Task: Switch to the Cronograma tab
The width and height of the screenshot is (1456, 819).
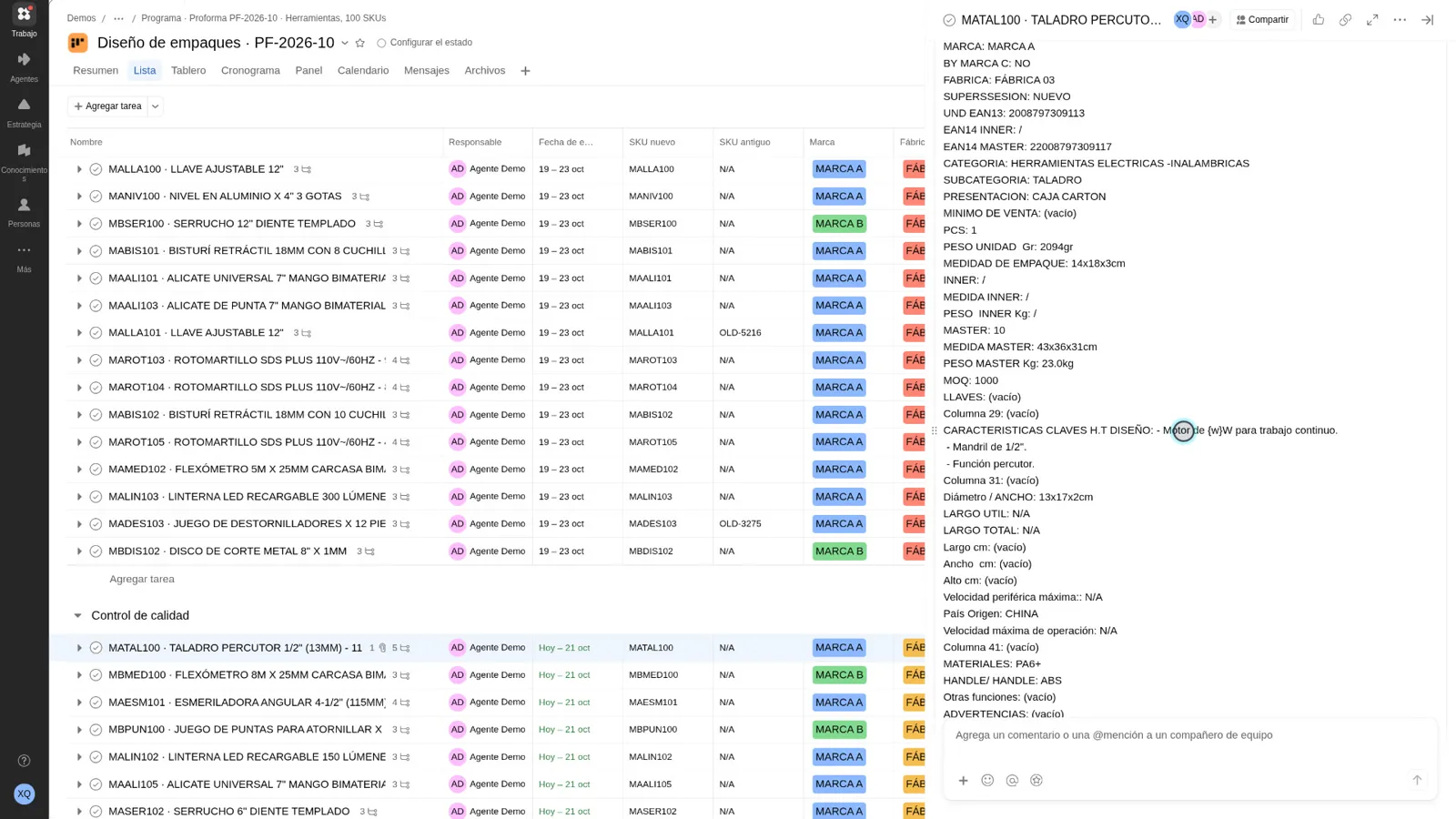Action: click(x=250, y=70)
